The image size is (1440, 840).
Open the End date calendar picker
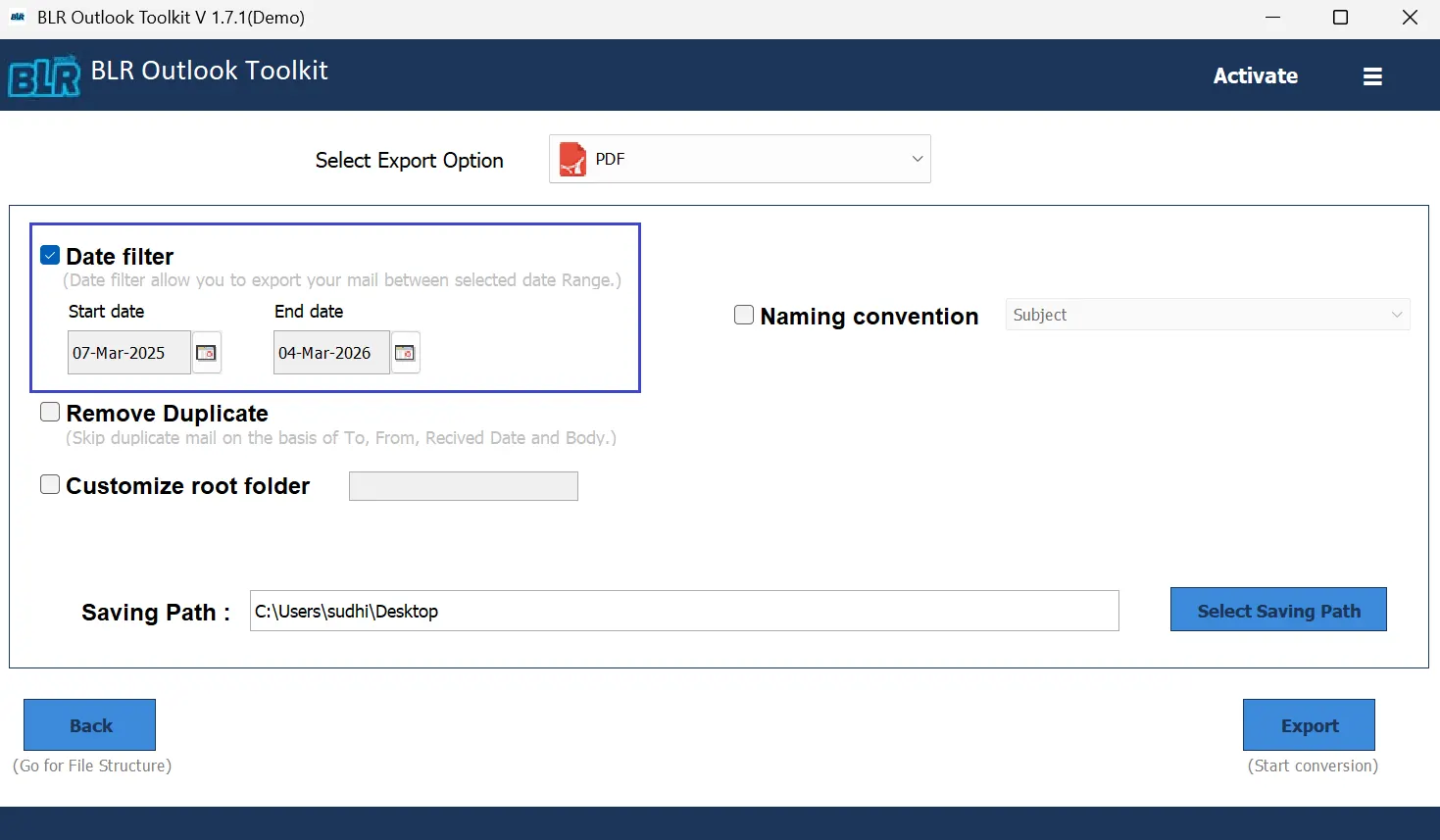pyautogui.click(x=405, y=353)
